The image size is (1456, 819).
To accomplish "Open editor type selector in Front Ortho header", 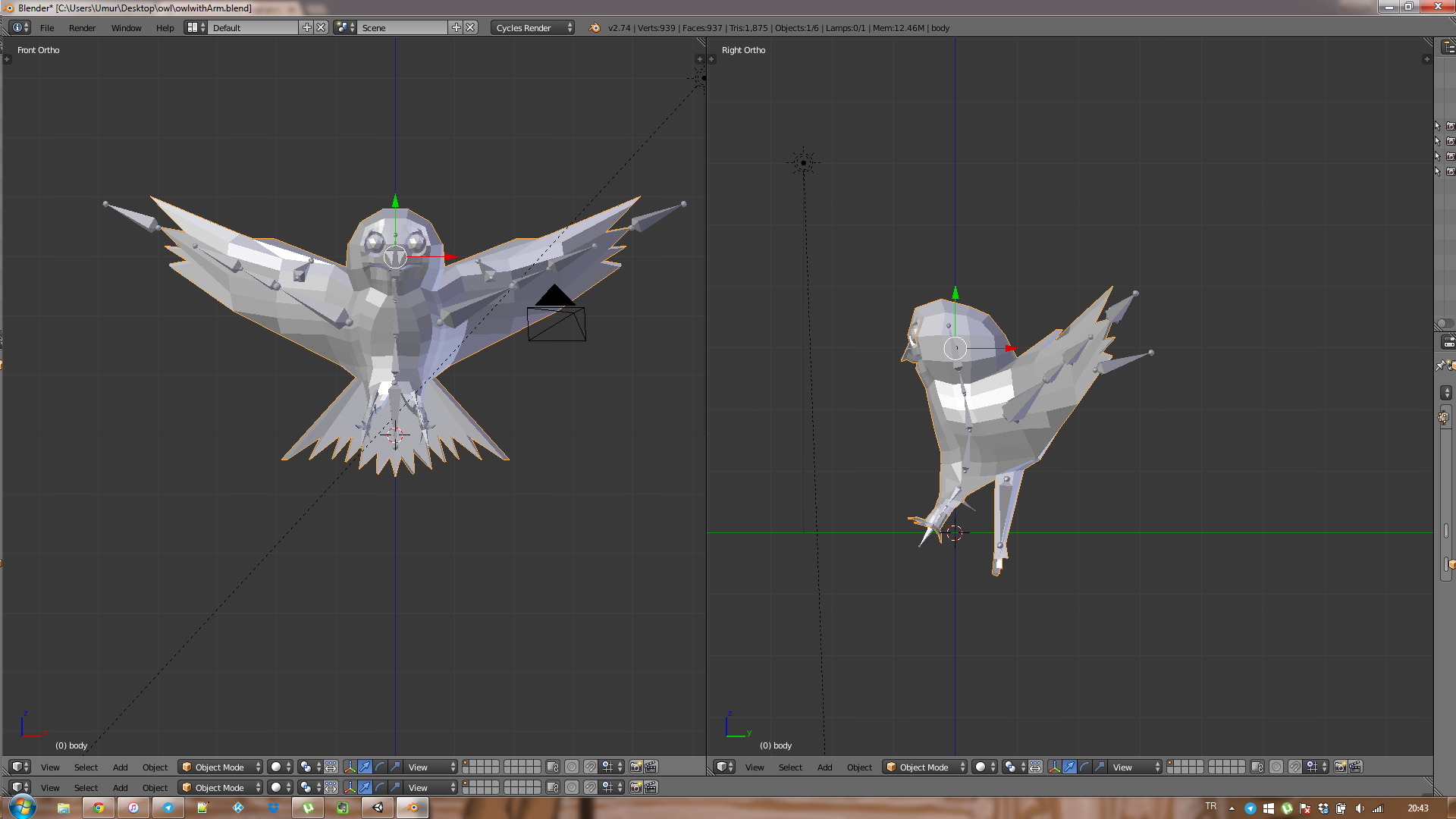I will (x=20, y=767).
